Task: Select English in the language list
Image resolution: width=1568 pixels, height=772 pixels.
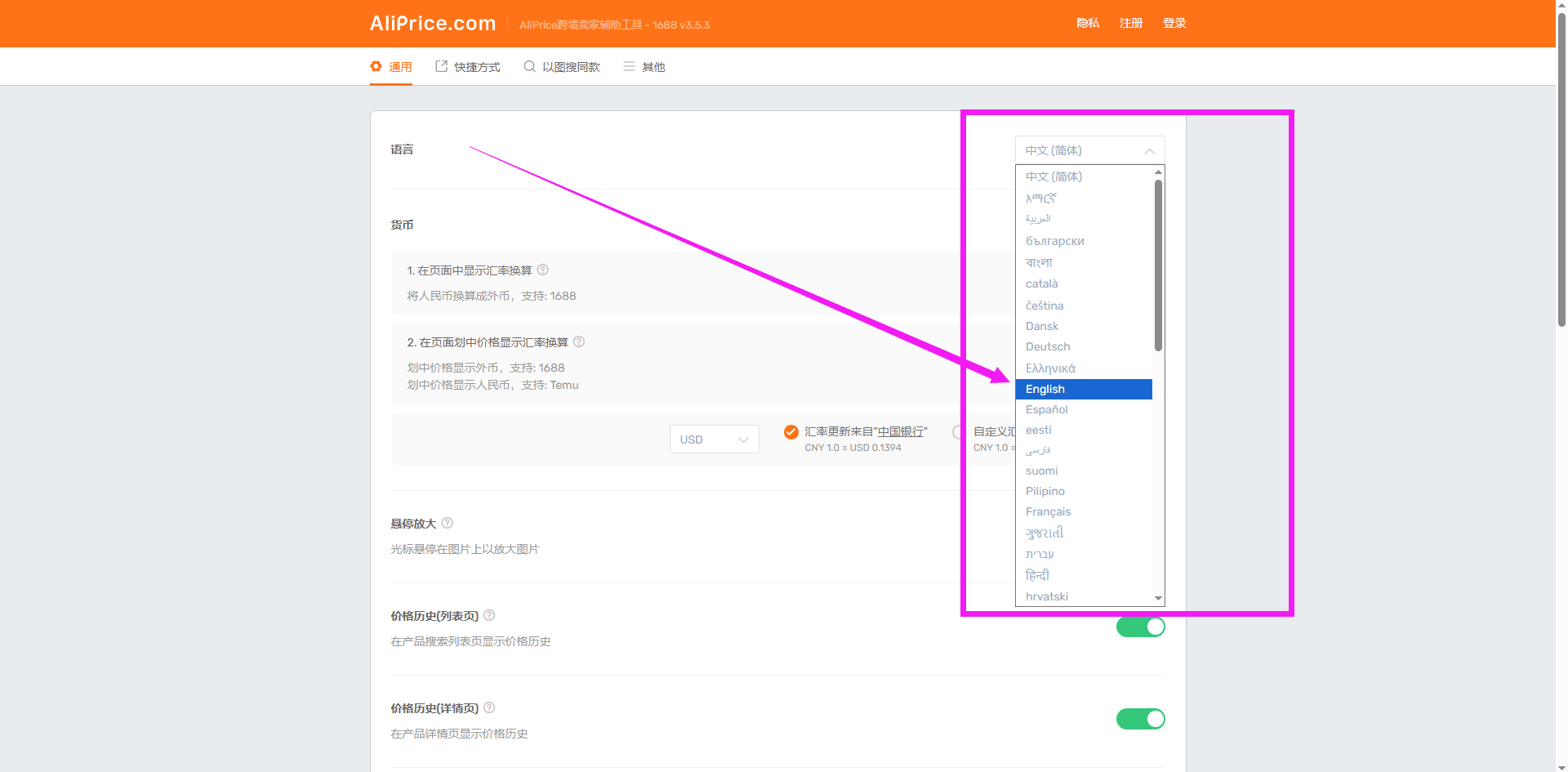Action: point(1084,389)
